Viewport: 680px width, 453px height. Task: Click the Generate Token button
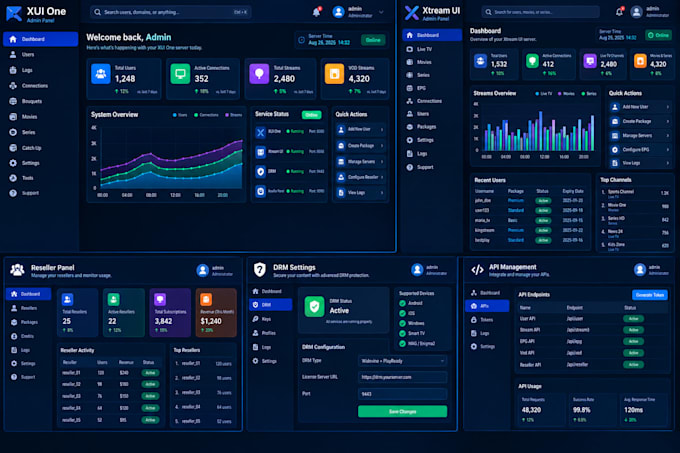[650, 295]
